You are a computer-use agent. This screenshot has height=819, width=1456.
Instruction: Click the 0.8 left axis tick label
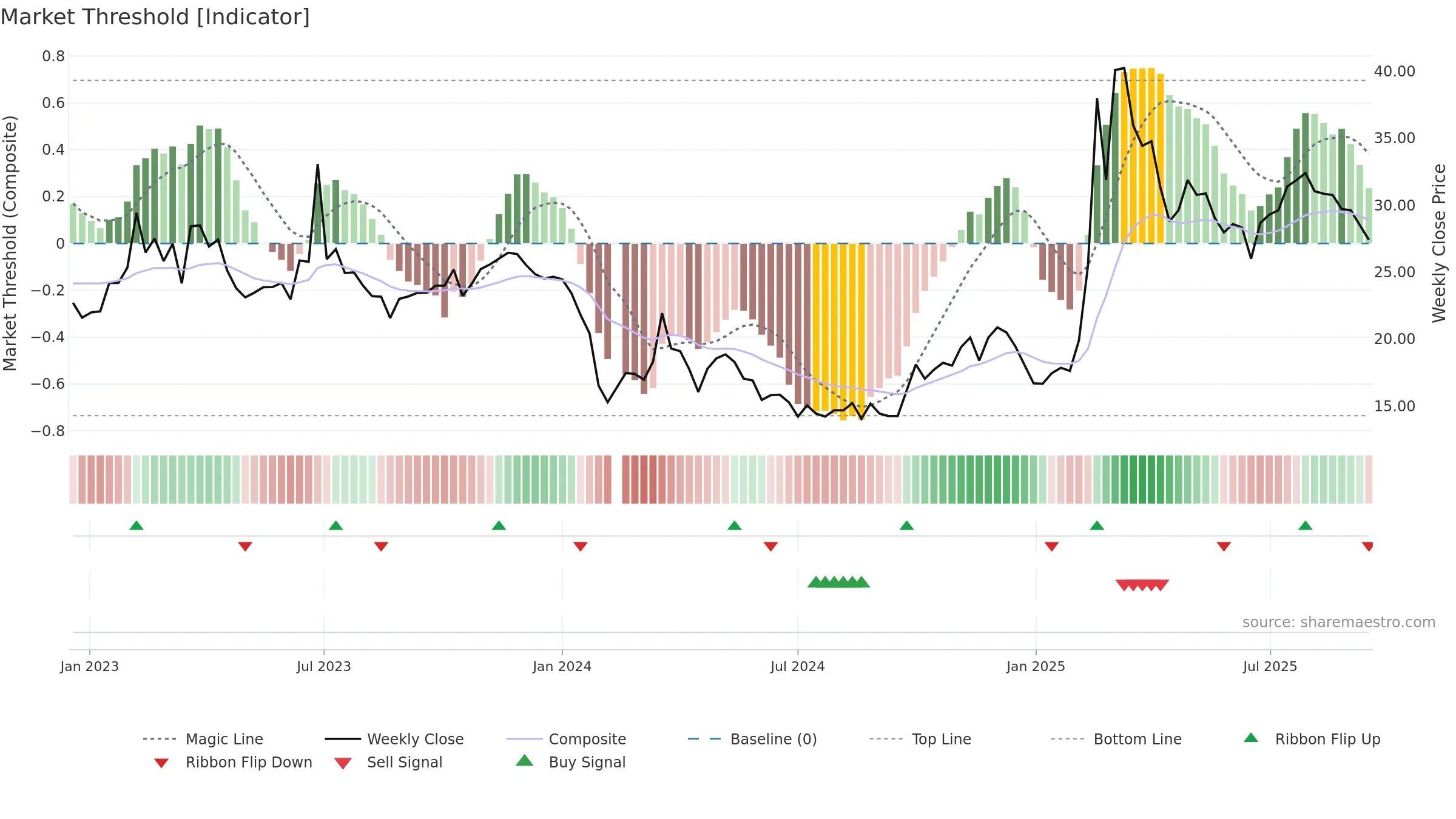pos(53,56)
